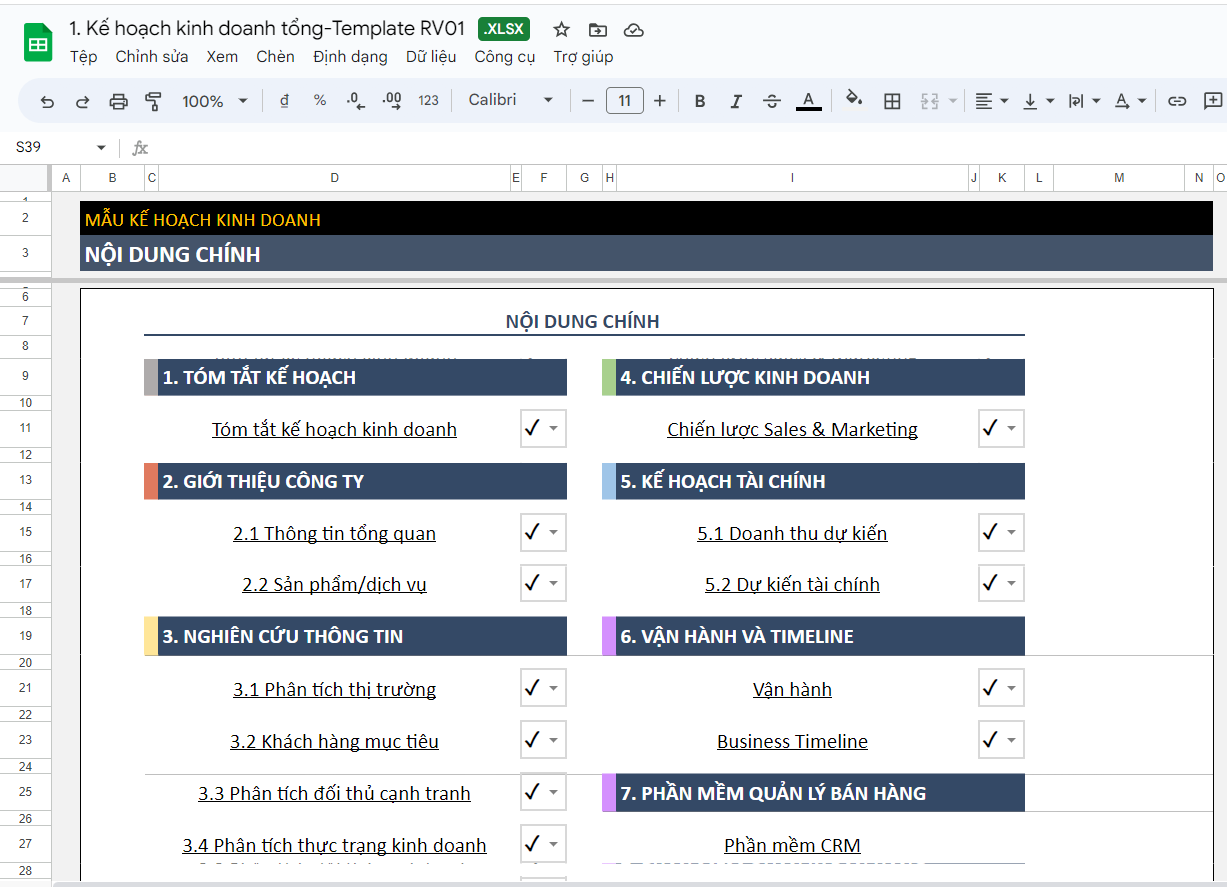Follow the 3.3 Phân tích đối thủ cạnh tranh link
The image size is (1227, 887).
point(334,794)
